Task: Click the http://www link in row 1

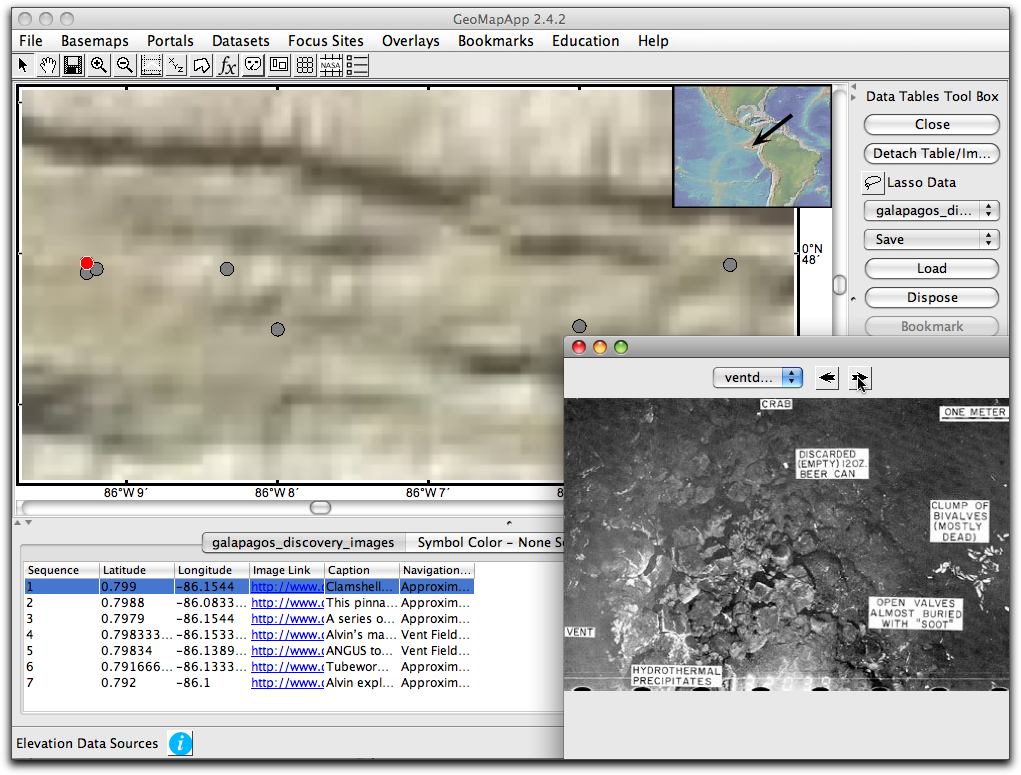Action: pyautogui.click(x=285, y=586)
